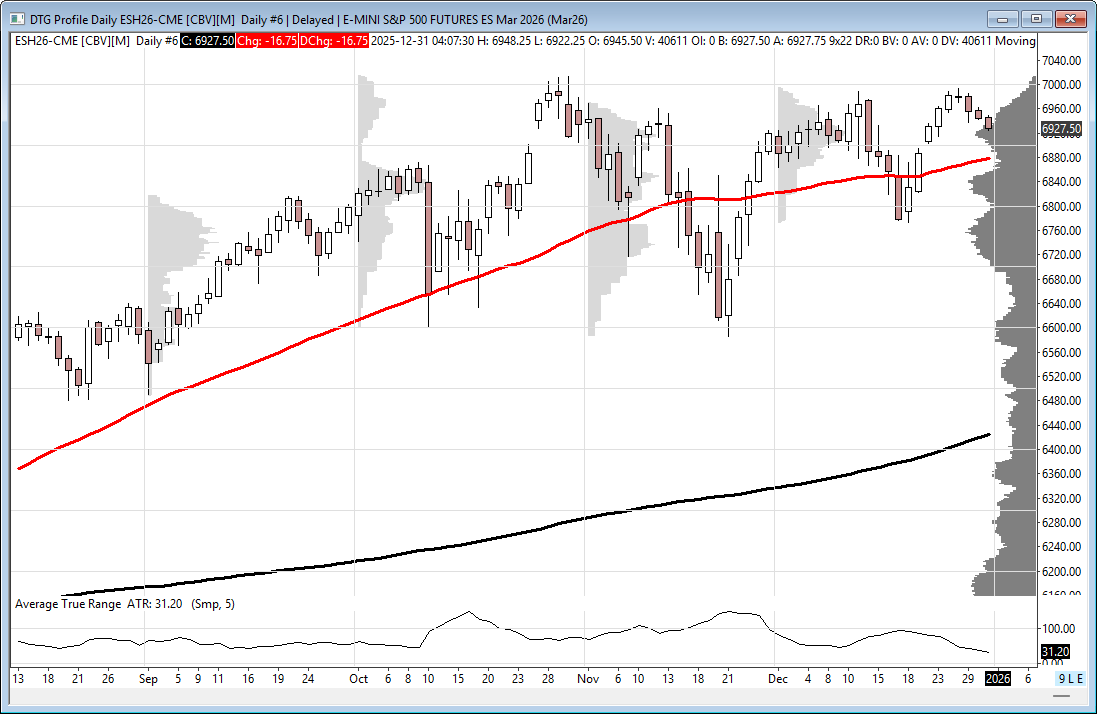Minimize the DTG Profile chart window
This screenshot has height=714, width=1097.
[x=1002, y=18]
